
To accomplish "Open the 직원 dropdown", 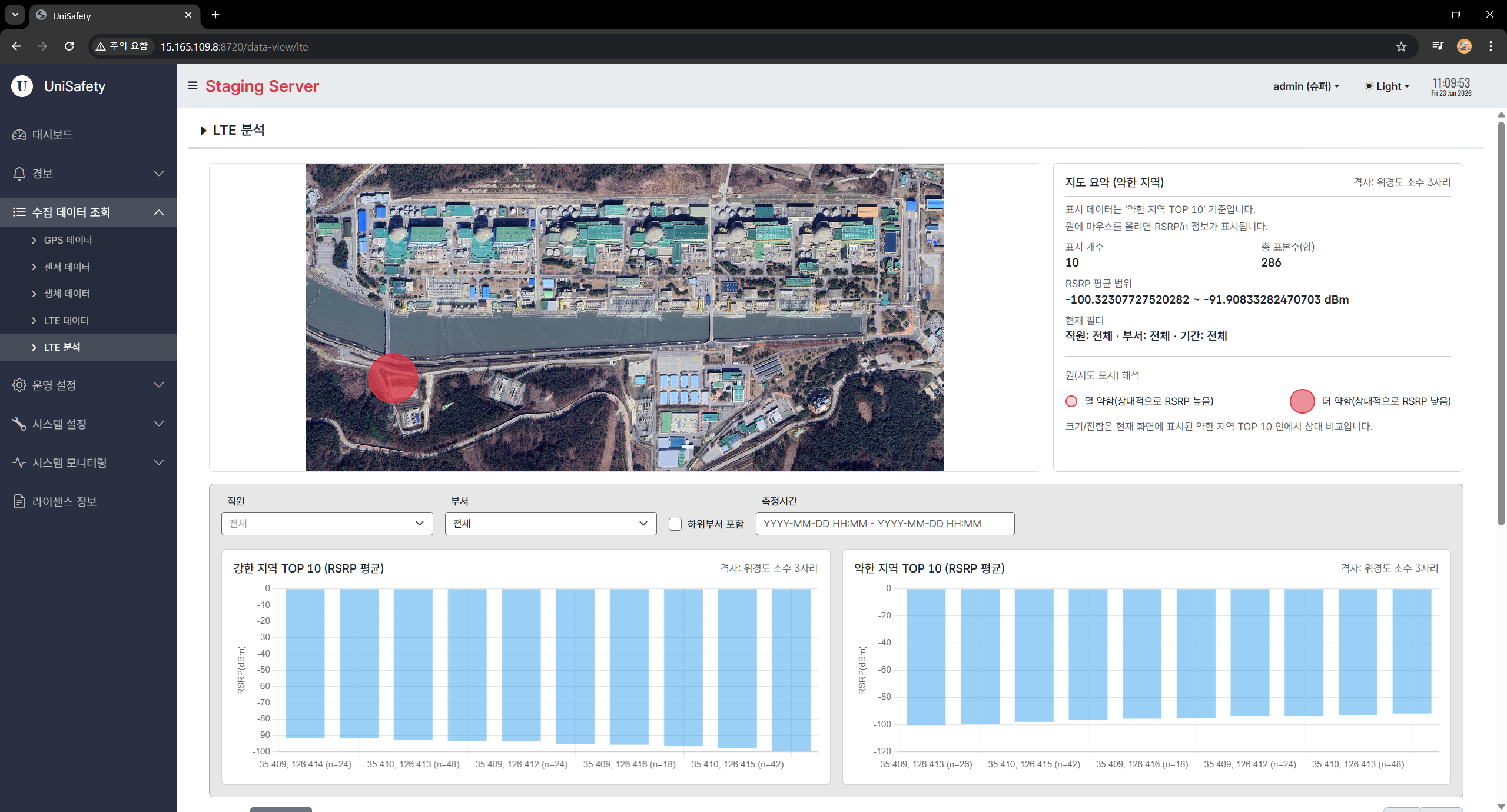I will [x=327, y=524].
